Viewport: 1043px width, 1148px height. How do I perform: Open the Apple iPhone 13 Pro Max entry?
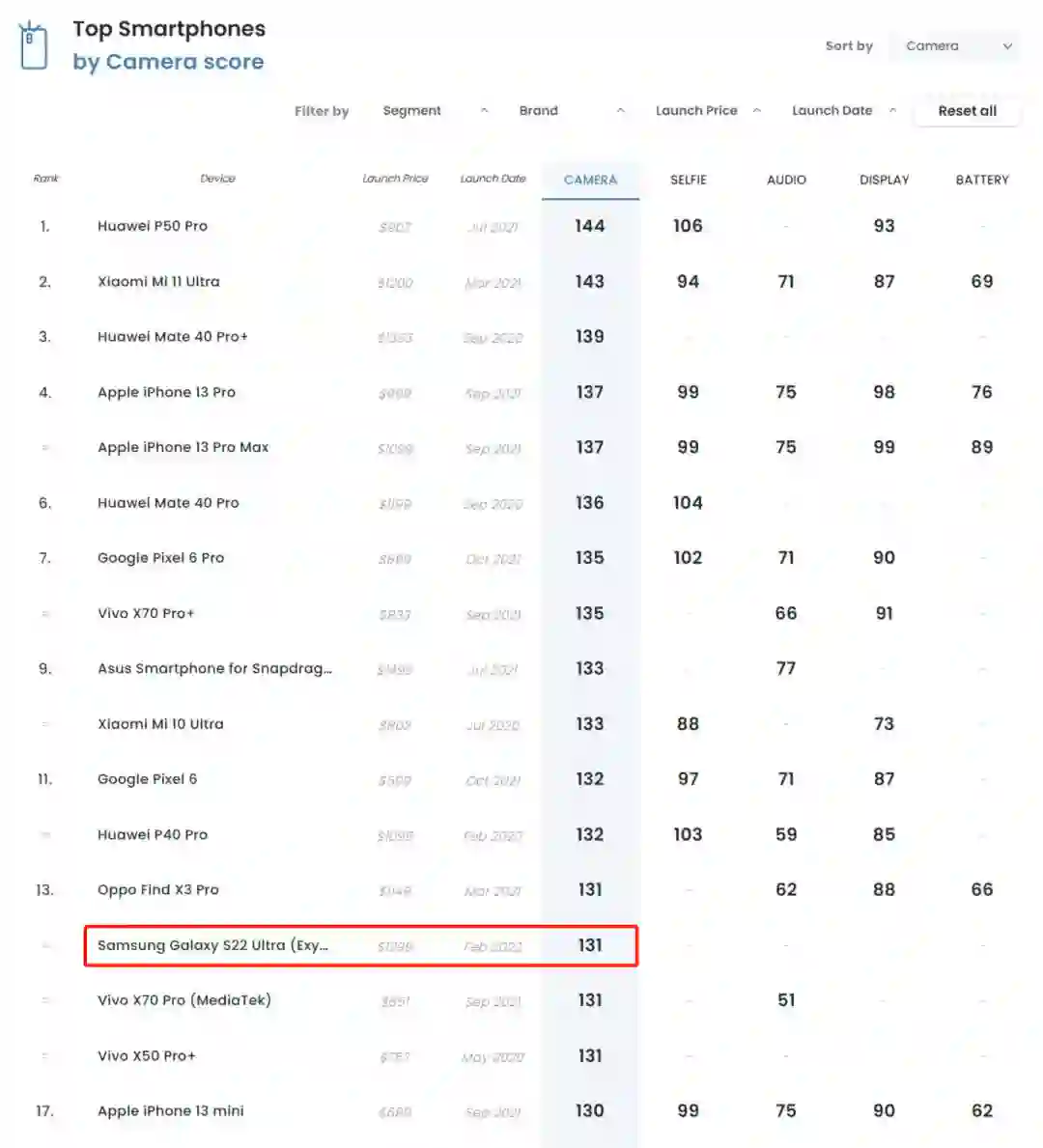point(183,447)
